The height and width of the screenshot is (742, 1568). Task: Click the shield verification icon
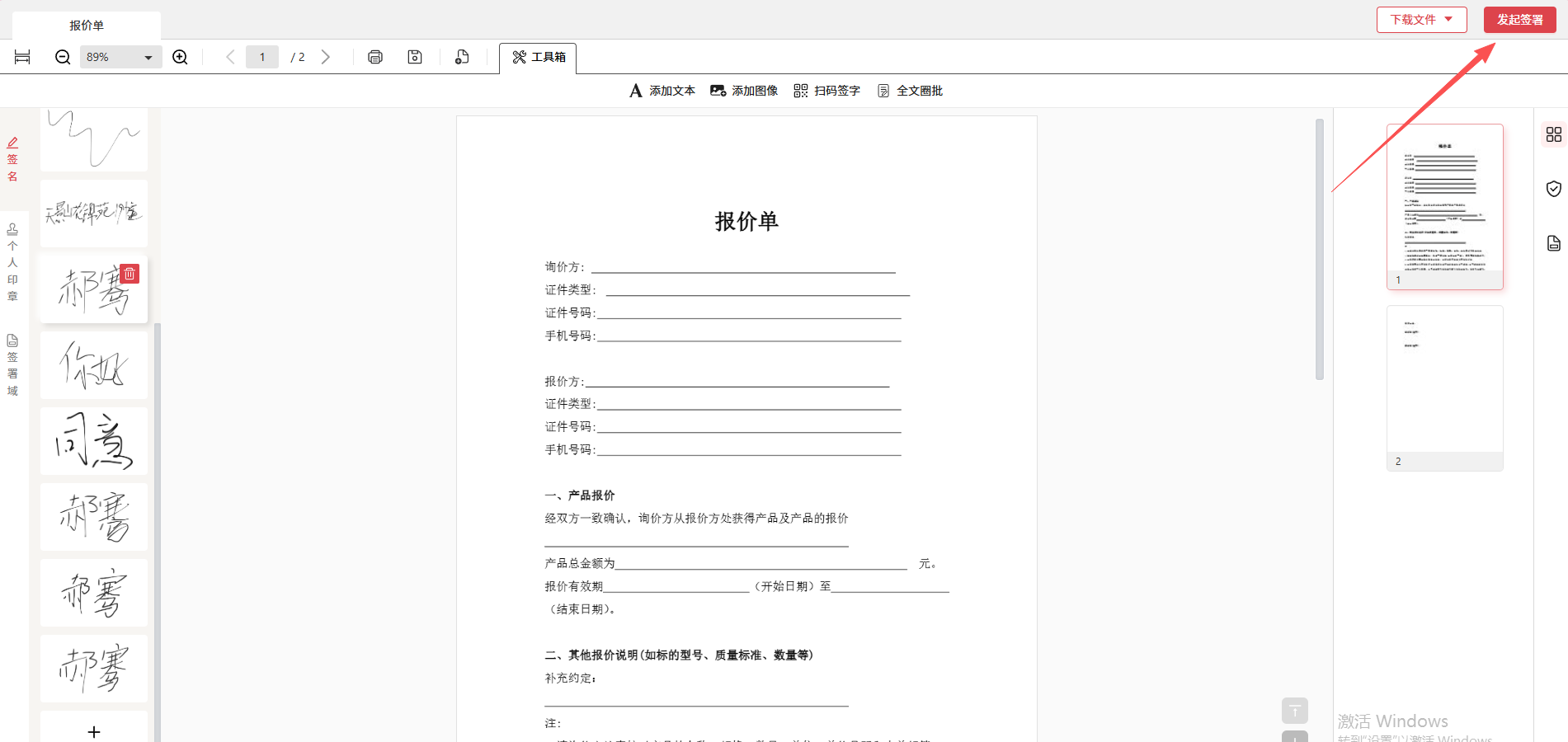coord(1553,189)
